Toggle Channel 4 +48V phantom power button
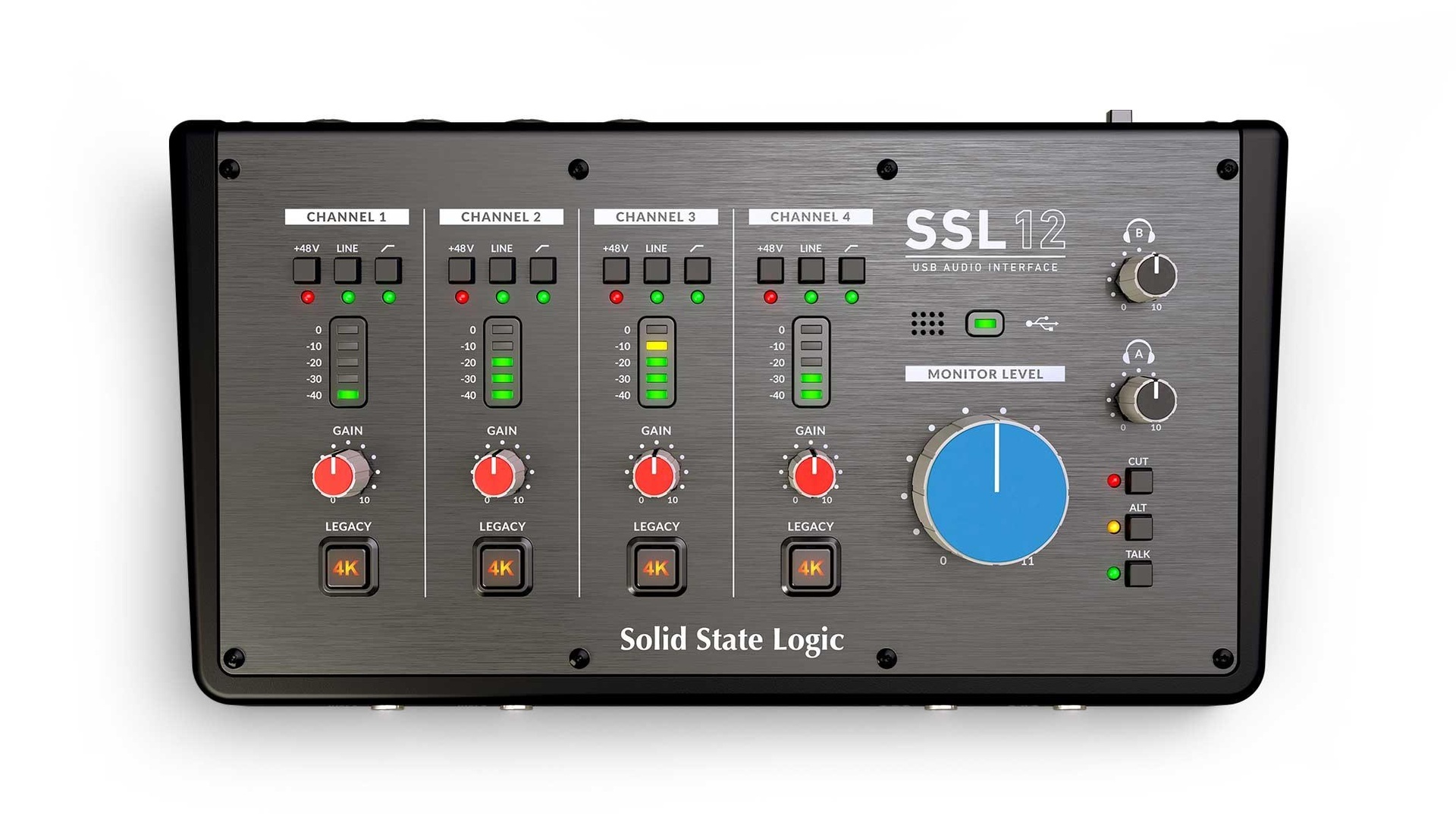Viewport: 1456px width, 819px height. click(x=770, y=271)
